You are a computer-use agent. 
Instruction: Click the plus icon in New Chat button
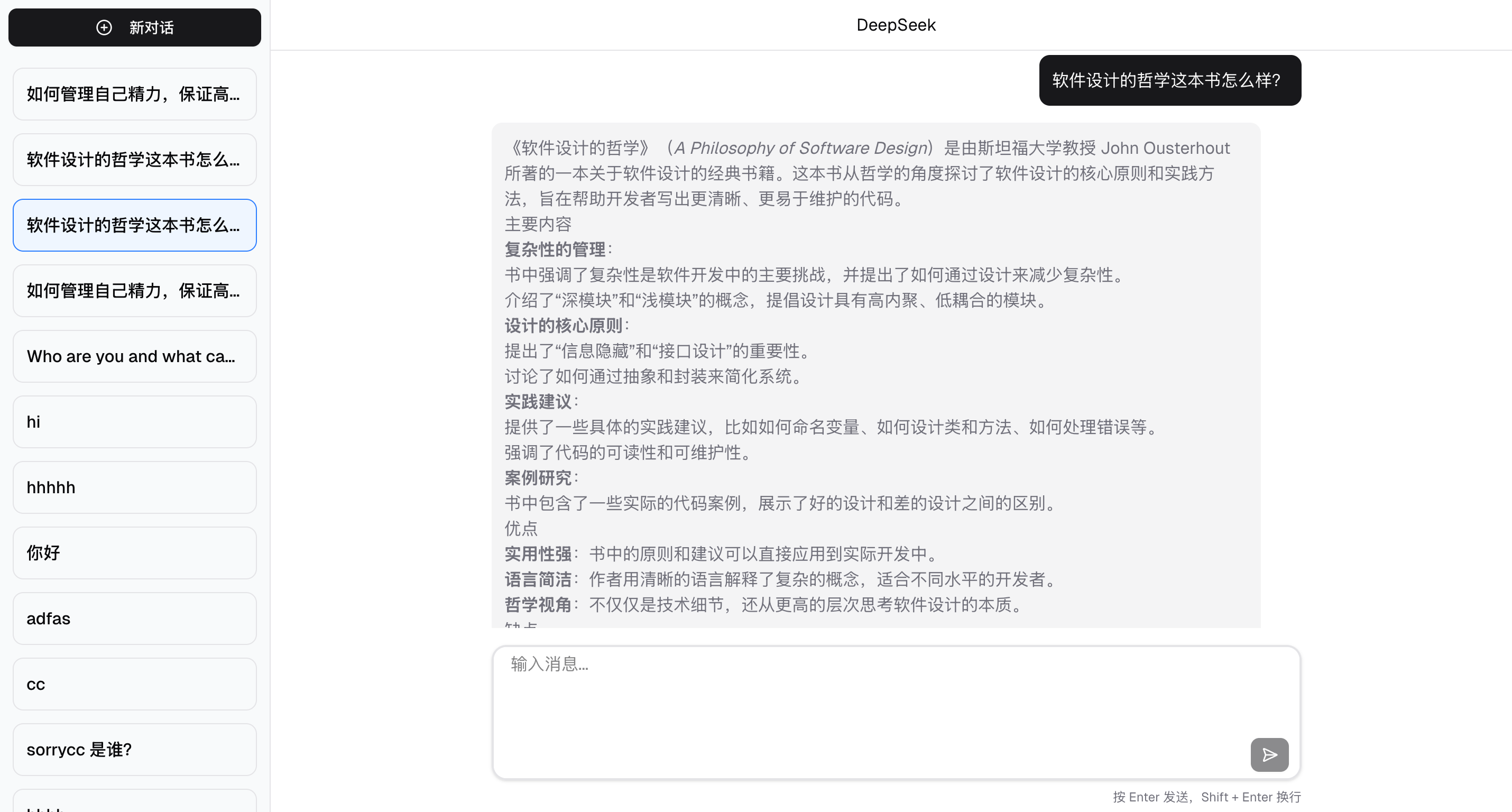104,27
